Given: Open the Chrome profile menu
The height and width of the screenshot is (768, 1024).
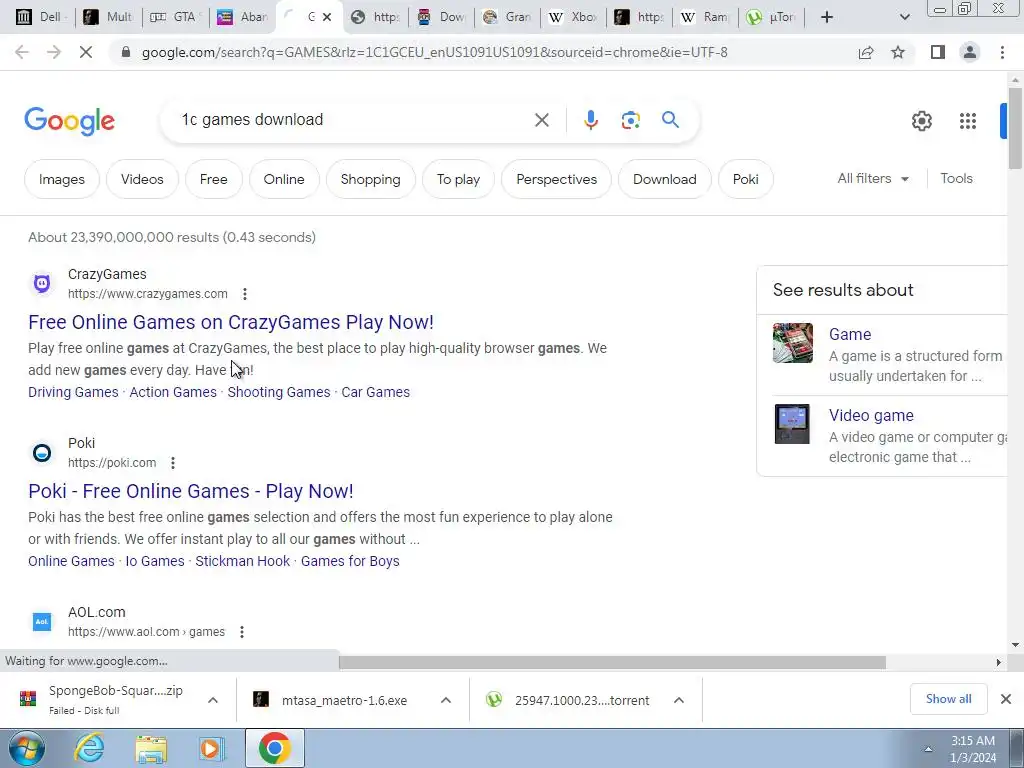Looking at the screenshot, I should click(x=970, y=52).
